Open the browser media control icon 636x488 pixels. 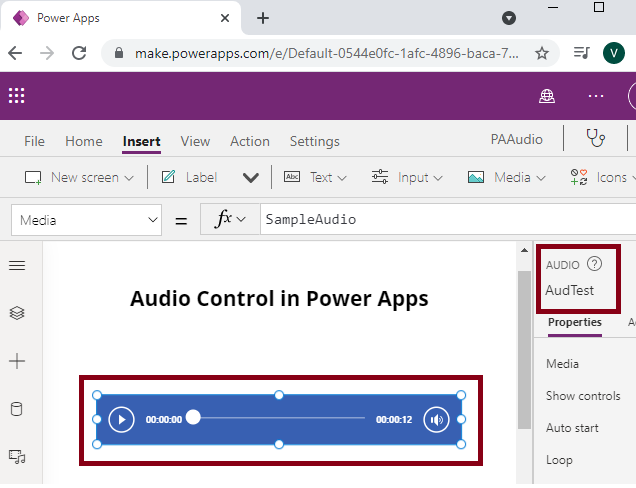(581, 53)
